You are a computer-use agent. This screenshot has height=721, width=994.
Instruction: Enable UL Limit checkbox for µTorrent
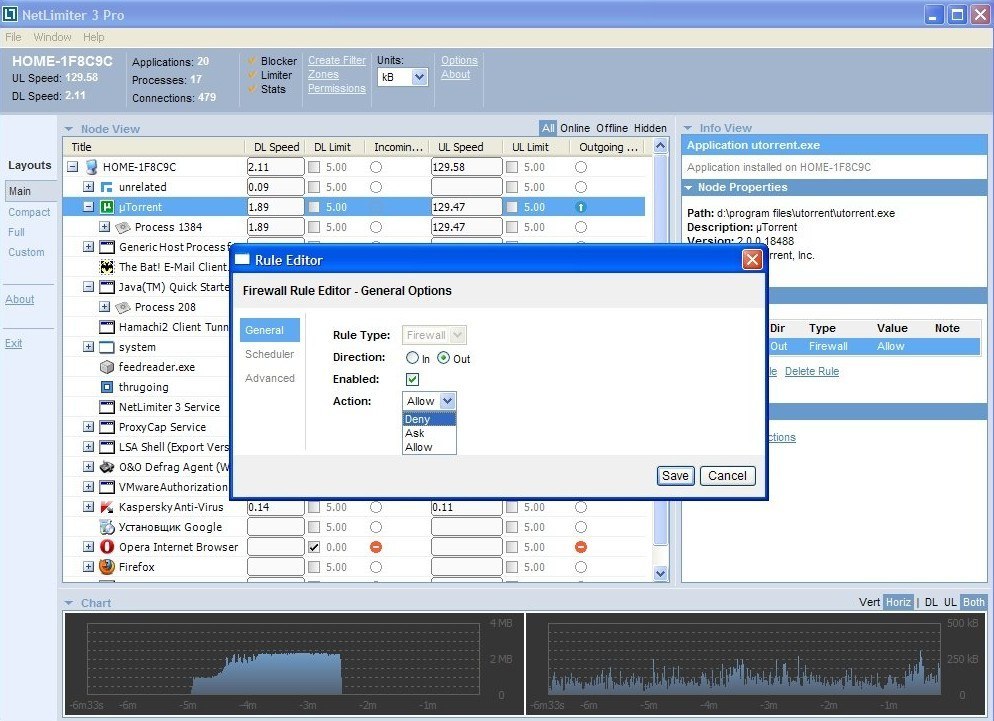[x=512, y=207]
